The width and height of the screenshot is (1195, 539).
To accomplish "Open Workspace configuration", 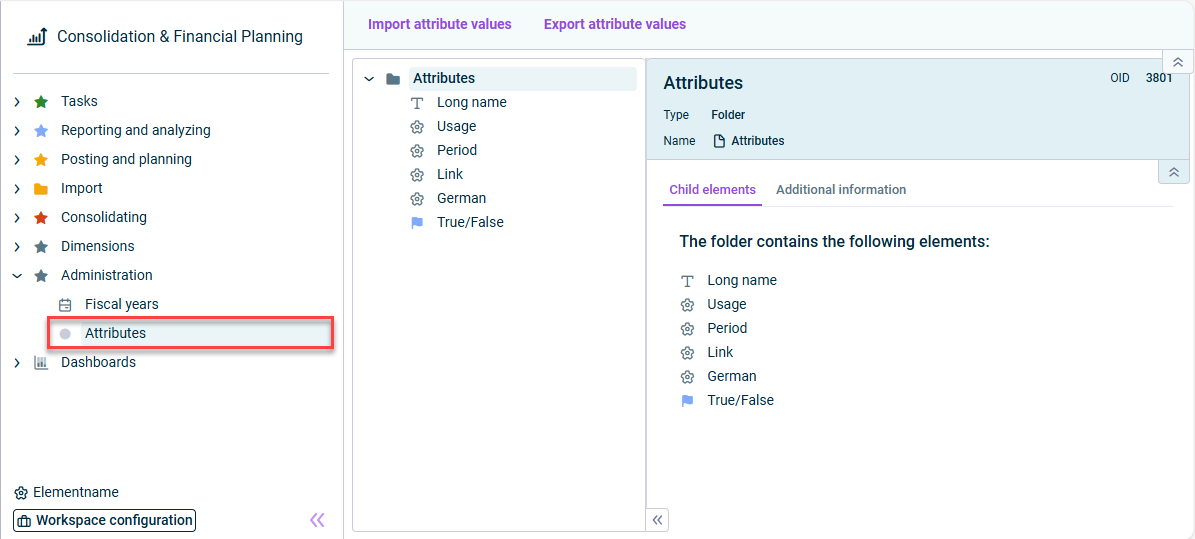I will 104,521.
